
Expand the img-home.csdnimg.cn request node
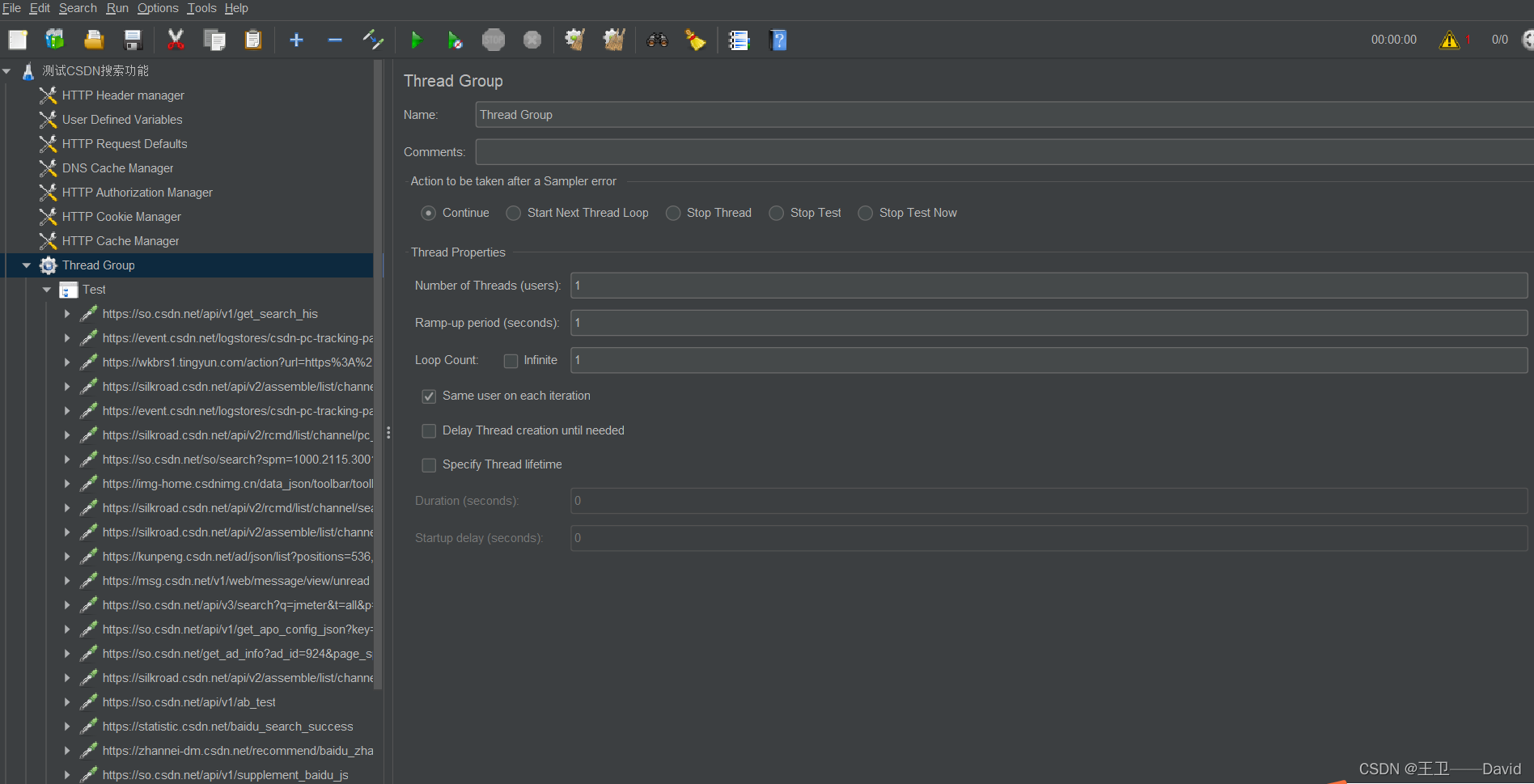(x=67, y=484)
